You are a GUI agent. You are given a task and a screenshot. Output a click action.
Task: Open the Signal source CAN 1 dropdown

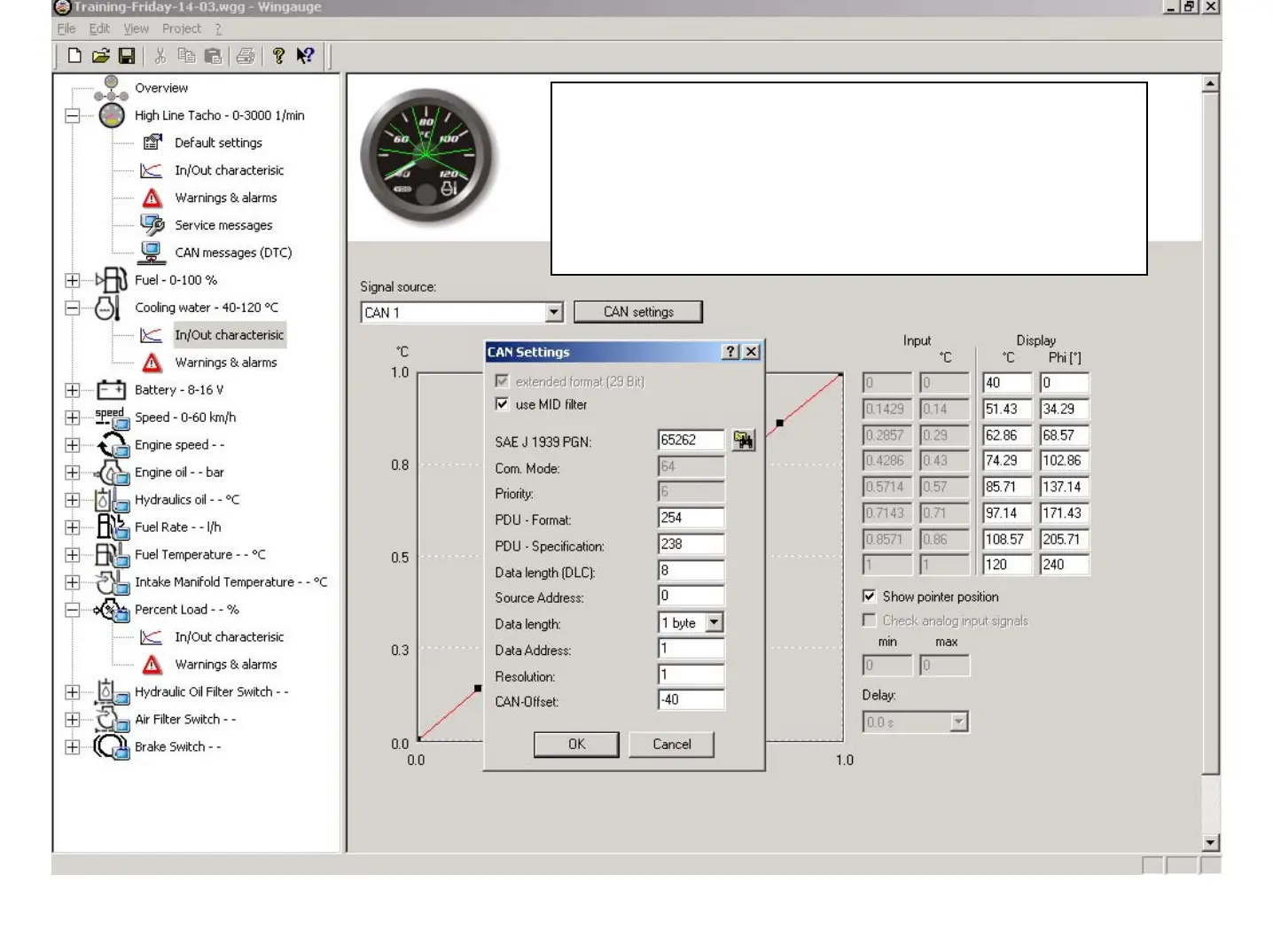click(554, 312)
